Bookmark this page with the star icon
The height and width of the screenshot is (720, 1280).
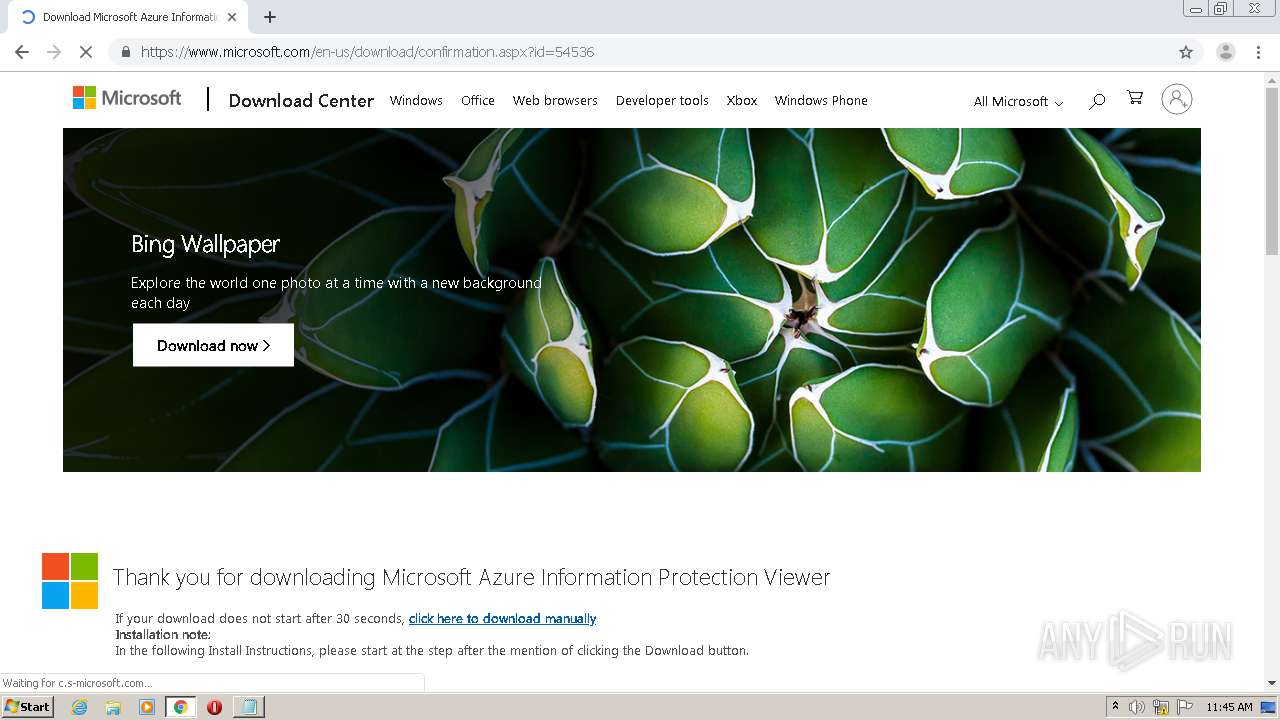1186,52
